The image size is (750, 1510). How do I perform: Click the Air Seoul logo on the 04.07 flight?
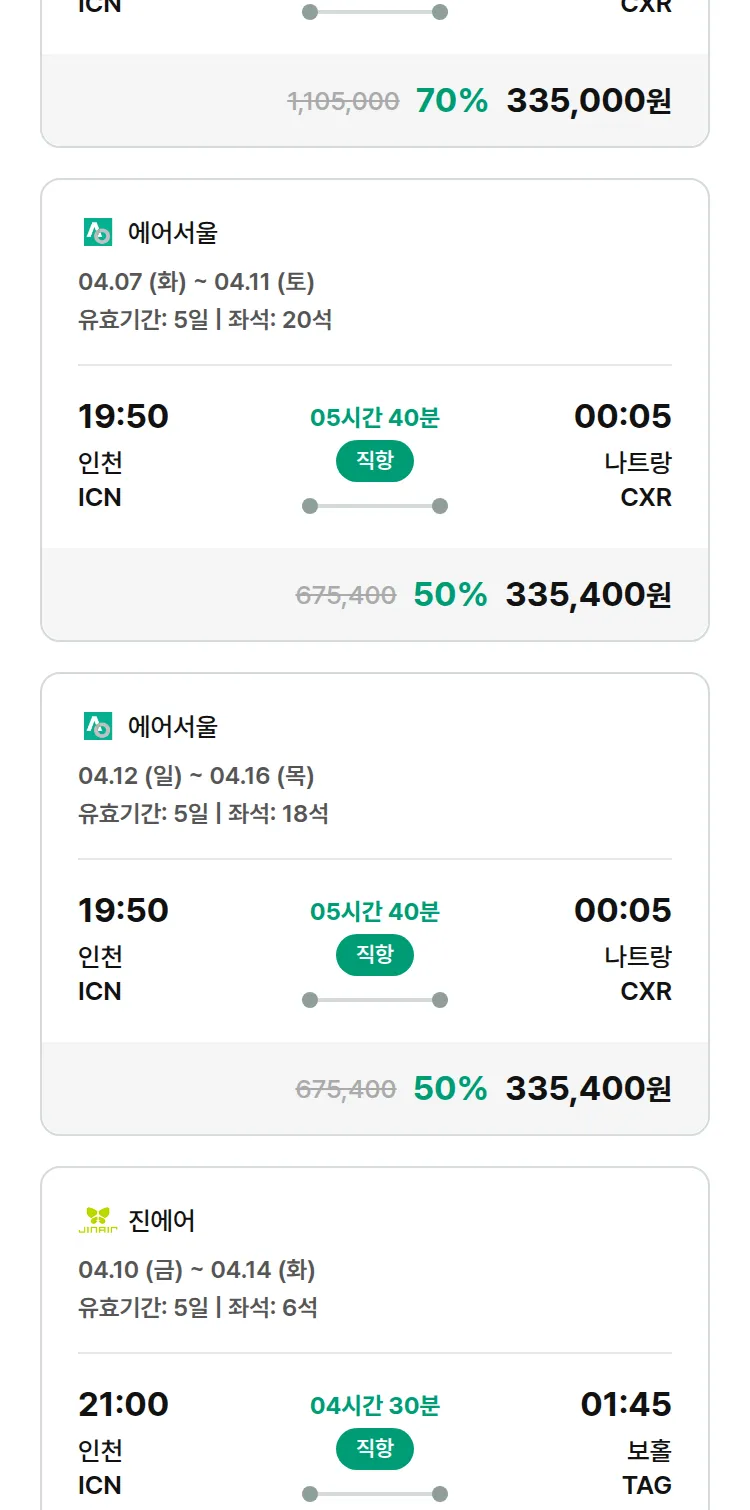point(98,233)
